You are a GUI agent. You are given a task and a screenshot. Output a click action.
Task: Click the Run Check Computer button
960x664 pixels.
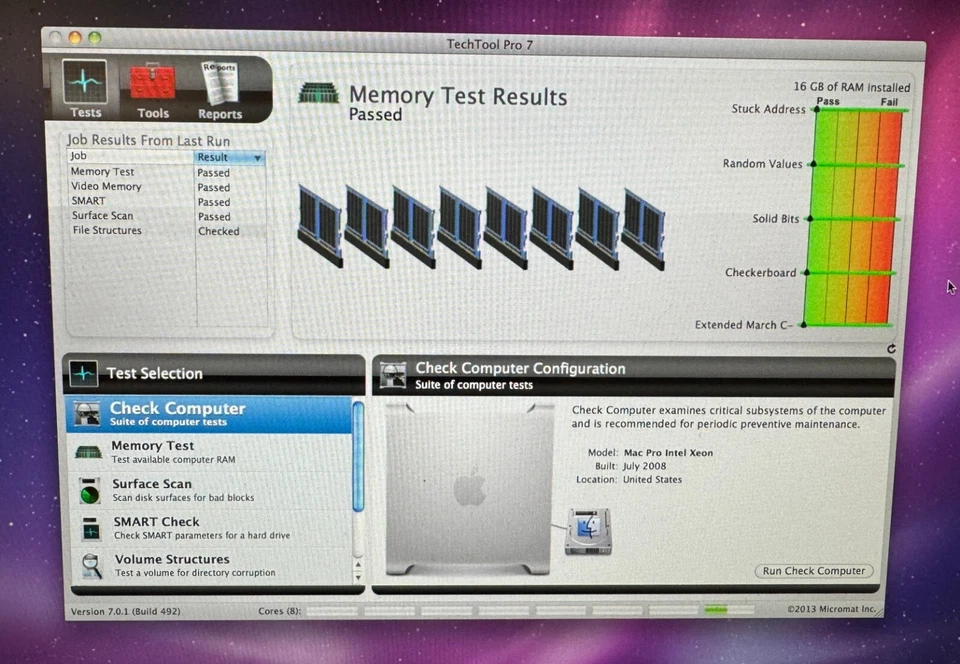(x=813, y=571)
